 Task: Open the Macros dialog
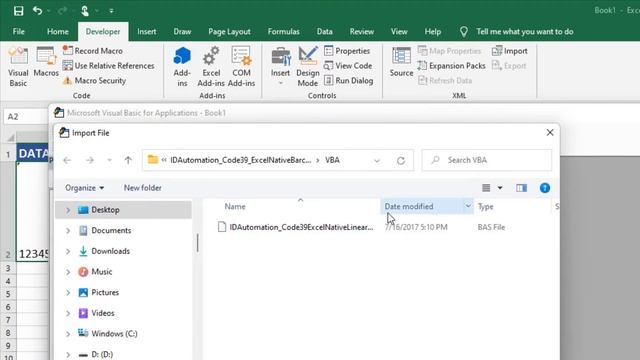click(46, 62)
